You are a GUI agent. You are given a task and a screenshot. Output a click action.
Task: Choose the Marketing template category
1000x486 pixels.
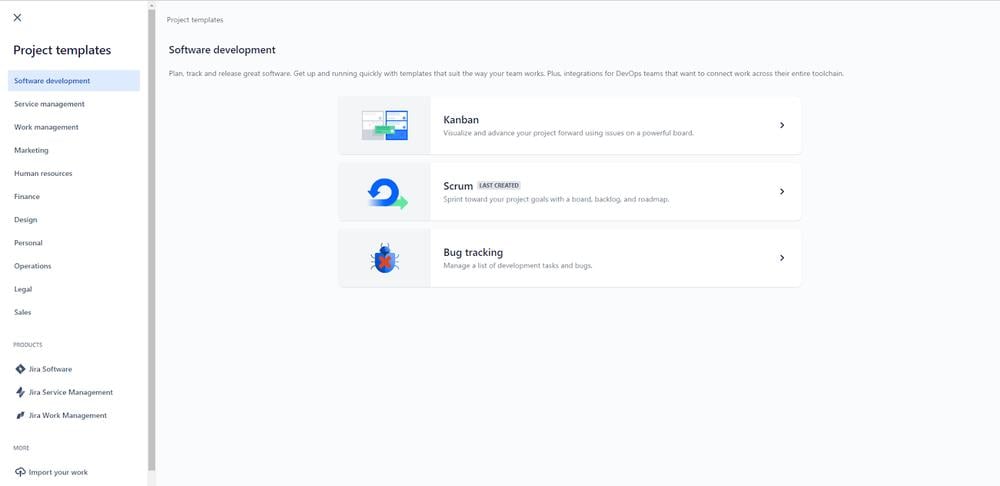31,150
